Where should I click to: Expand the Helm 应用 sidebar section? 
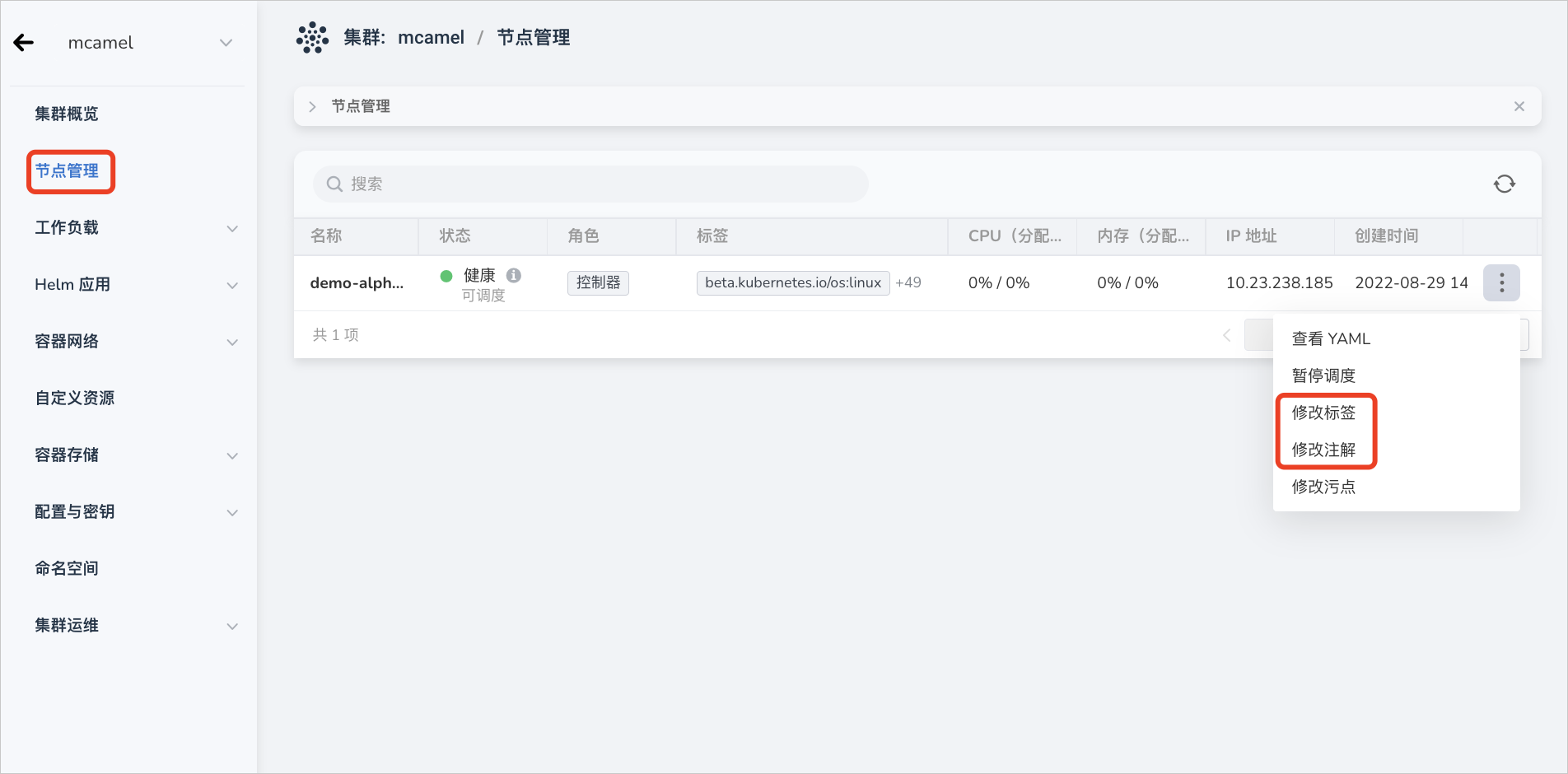point(232,285)
